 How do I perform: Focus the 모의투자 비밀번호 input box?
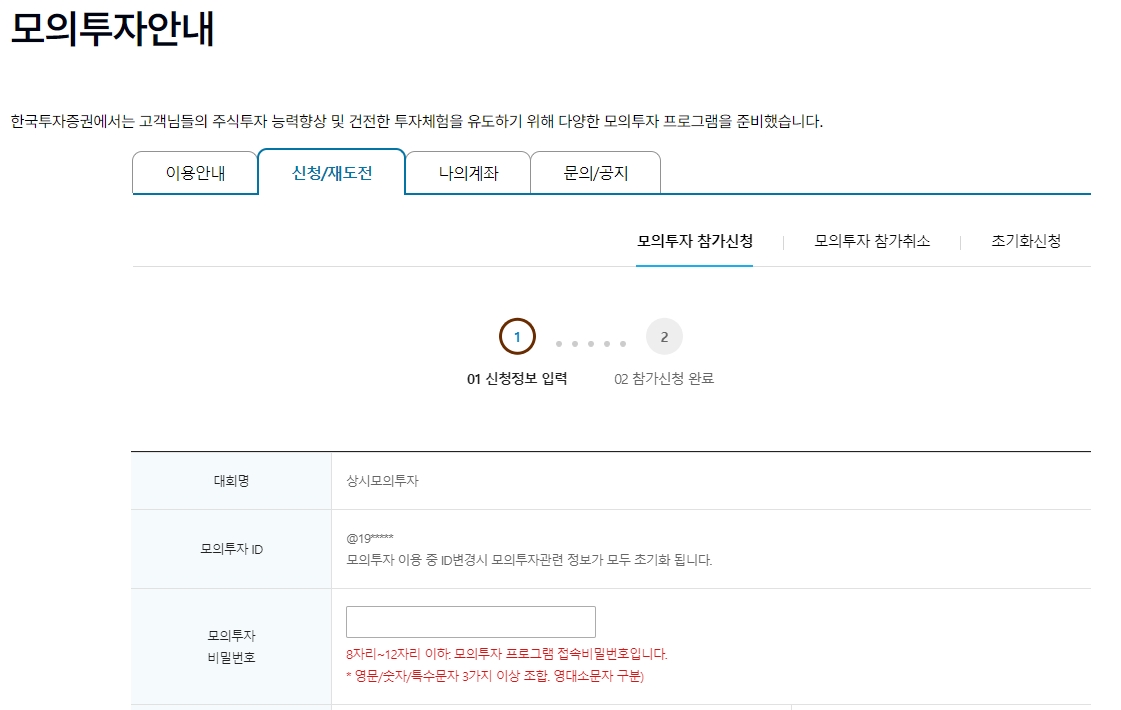(471, 622)
